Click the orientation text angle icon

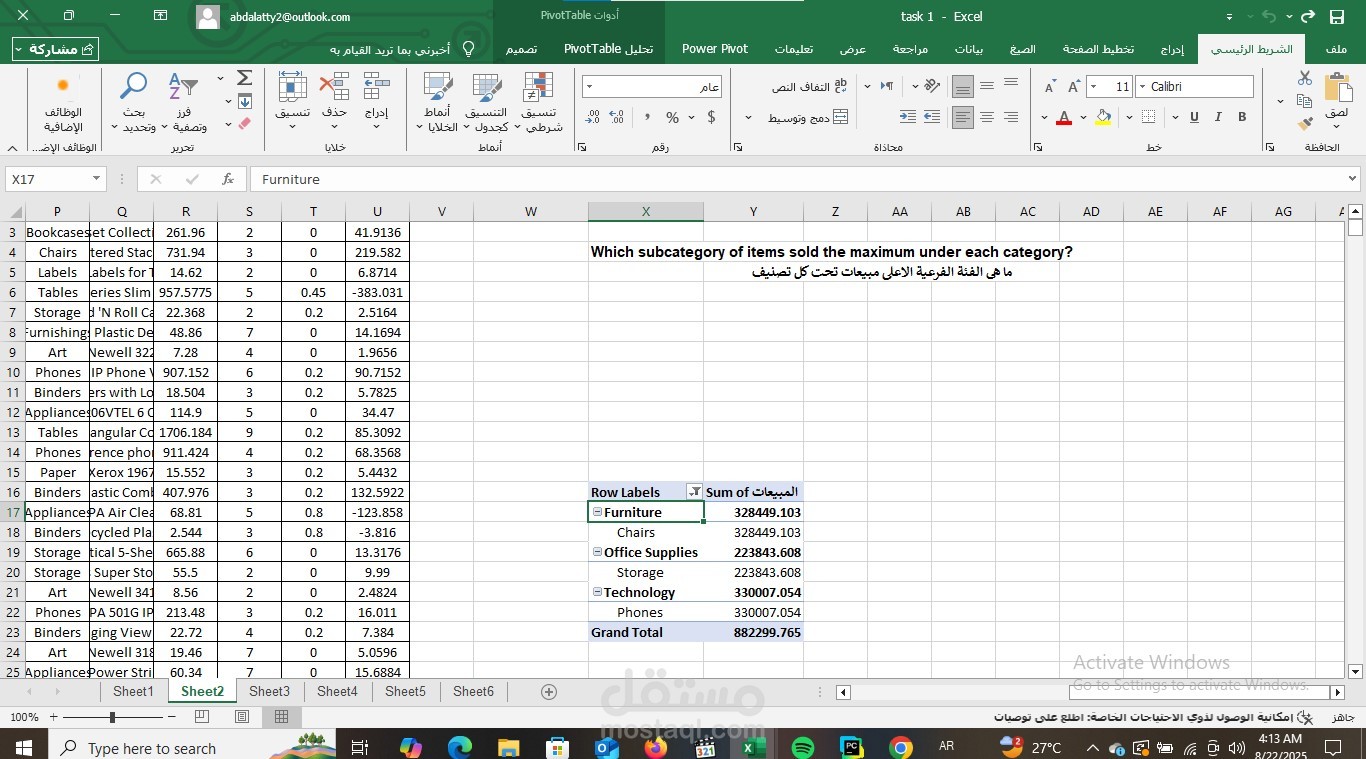931,86
